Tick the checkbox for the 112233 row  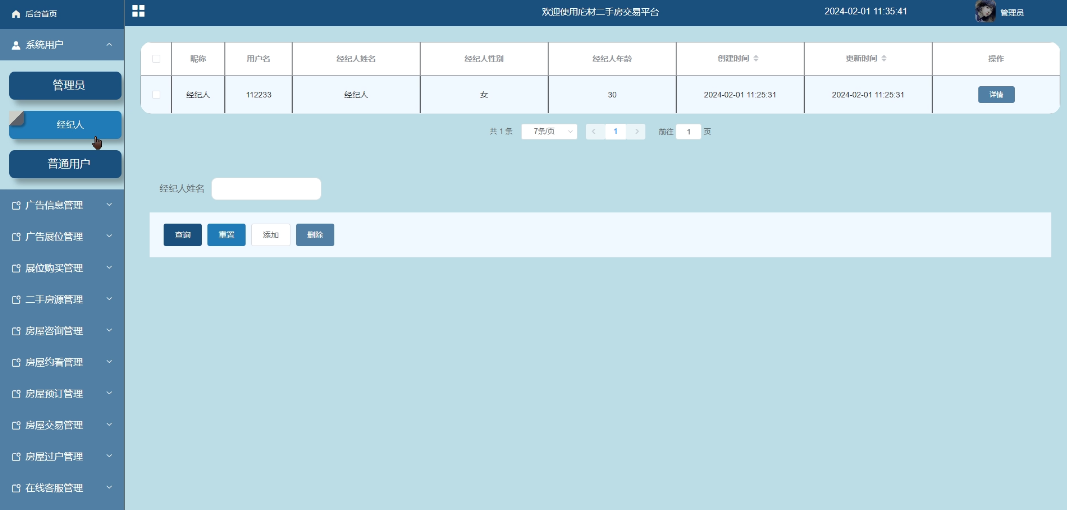point(156,95)
